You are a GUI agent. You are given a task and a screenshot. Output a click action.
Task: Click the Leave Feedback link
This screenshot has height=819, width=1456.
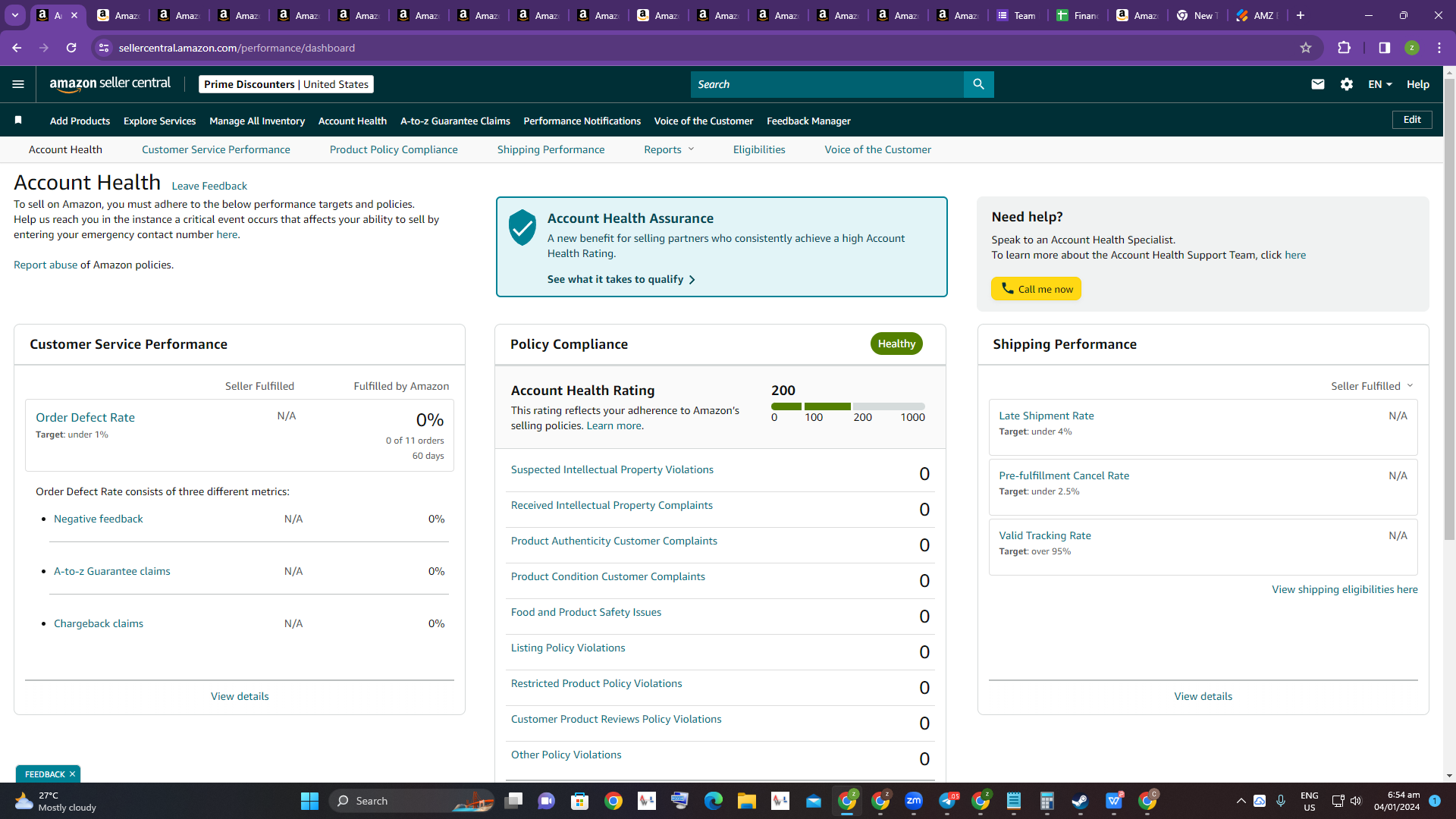point(209,186)
